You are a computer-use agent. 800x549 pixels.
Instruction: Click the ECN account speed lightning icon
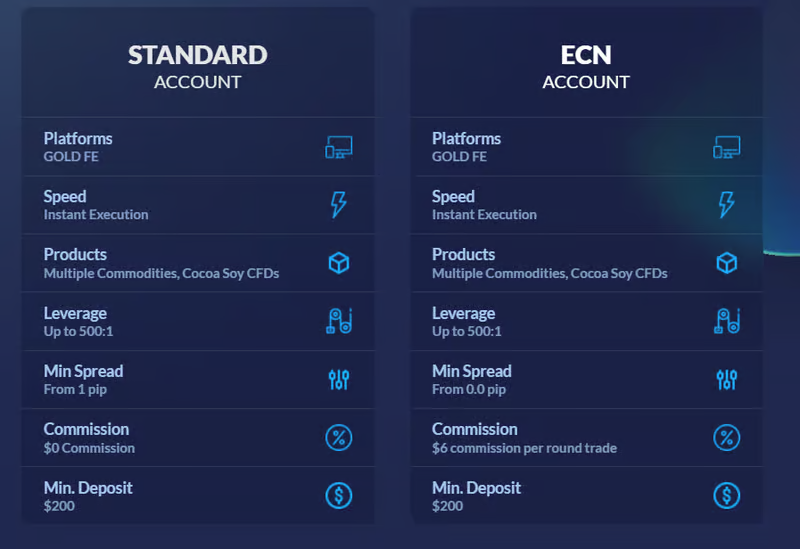coord(727,205)
